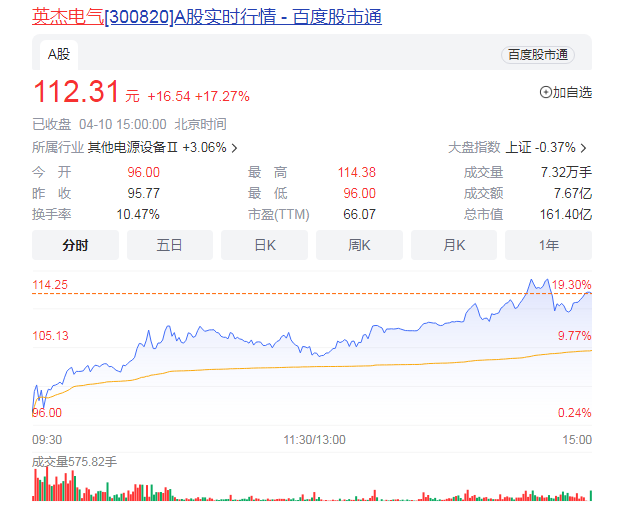619x511 pixels.
Task: Select the 月K monthly chart tab
Action: pyautogui.click(x=454, y=245)
